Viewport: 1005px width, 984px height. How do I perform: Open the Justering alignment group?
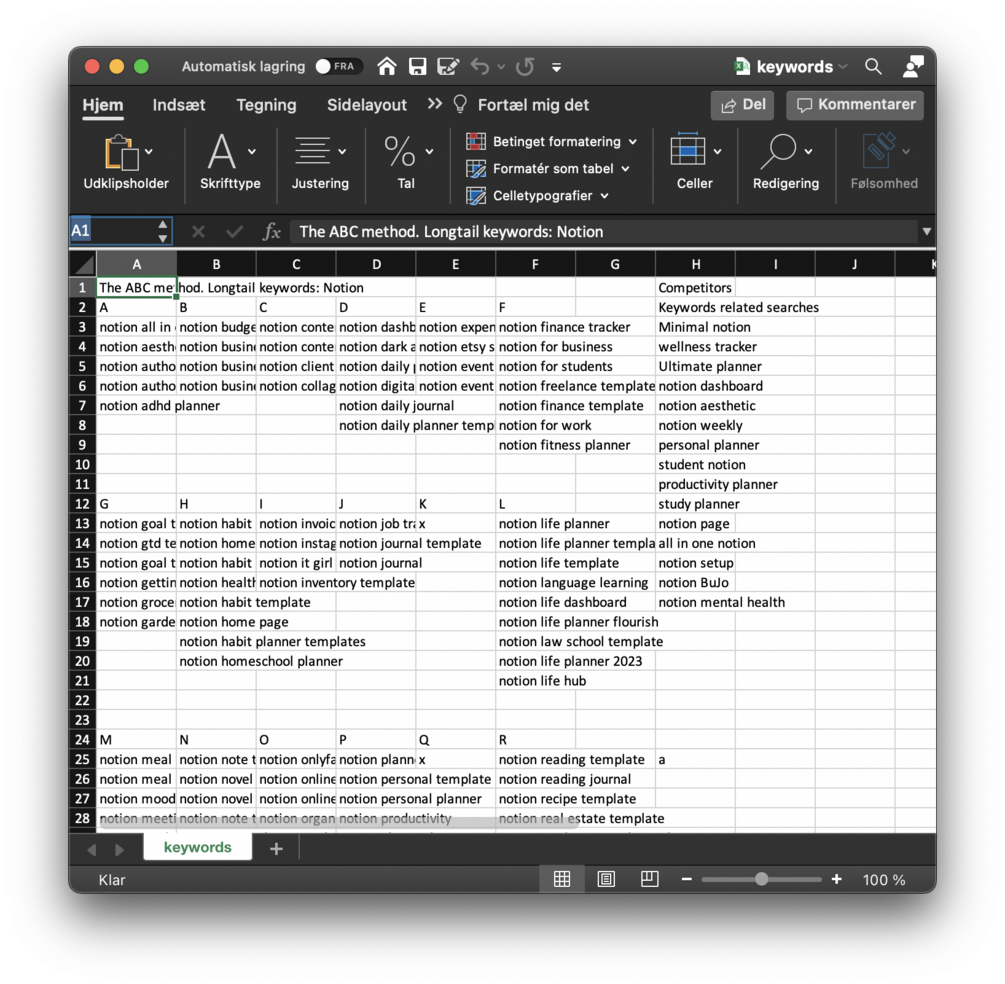click(x=320, y=162)
